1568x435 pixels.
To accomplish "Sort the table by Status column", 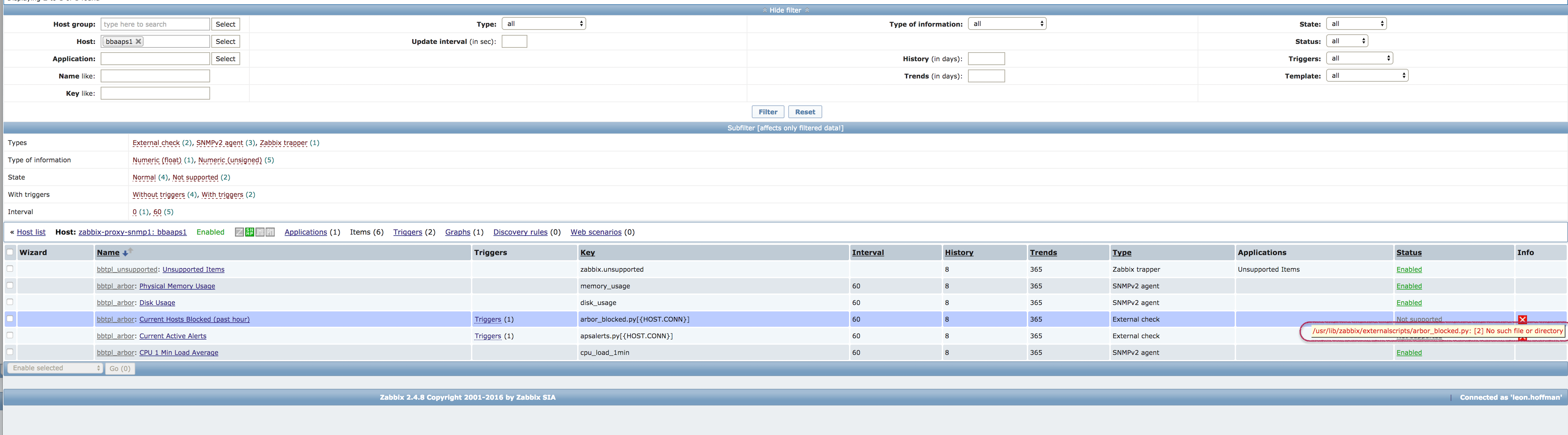I will point(1408,253).
